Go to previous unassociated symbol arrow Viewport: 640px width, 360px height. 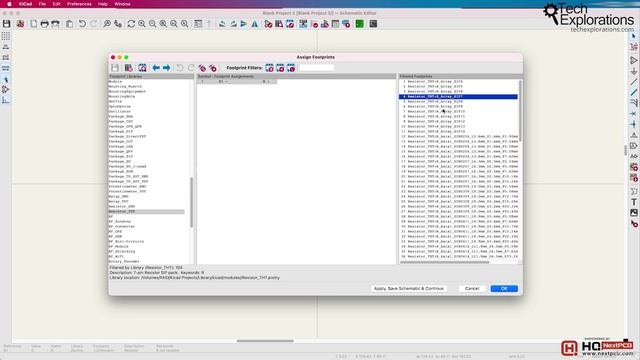pyautogui.click(x=156, y=68)
